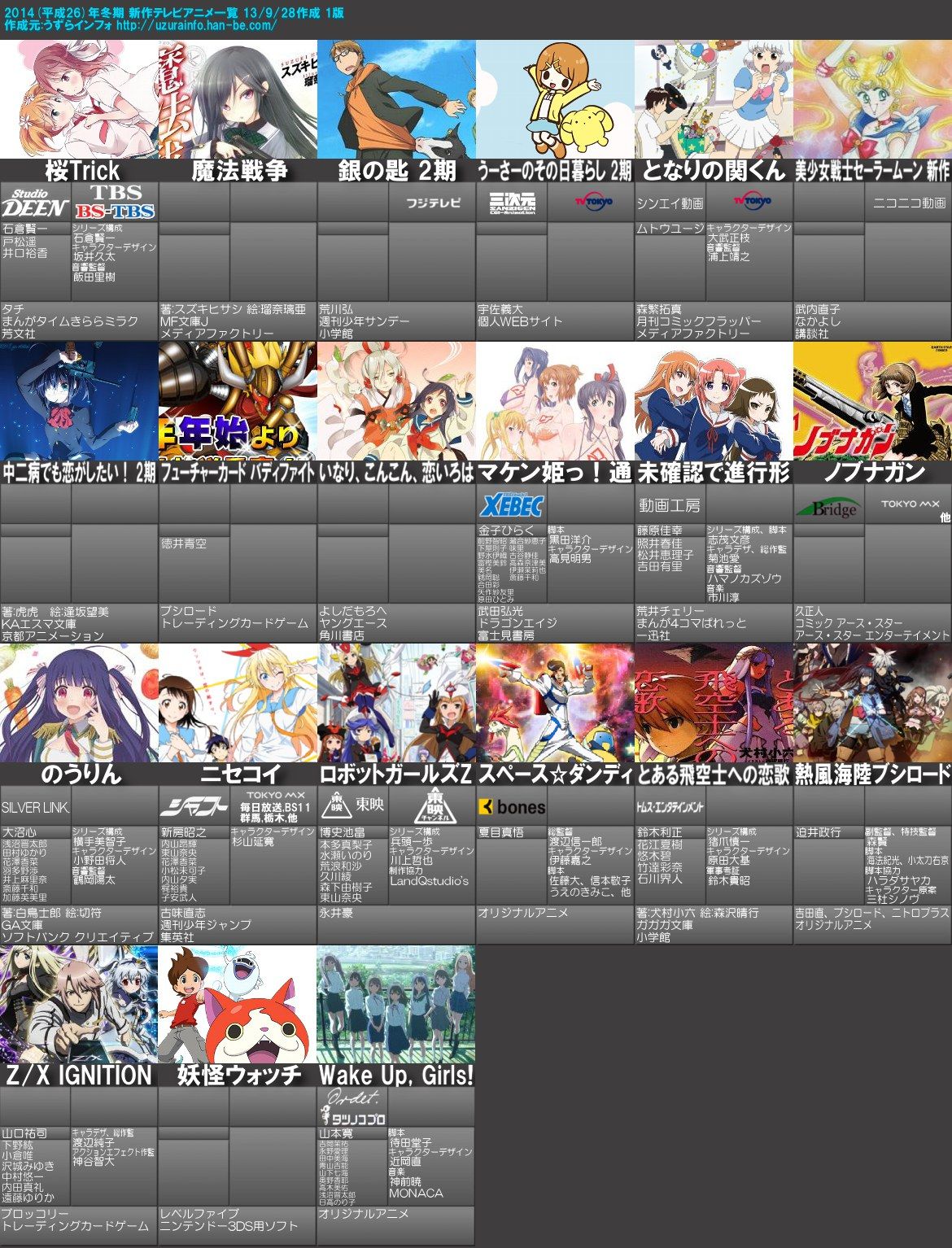Click the 月刊コミックフラッパー text
This screenshot has width=952, height=1248.
[699, 321]
